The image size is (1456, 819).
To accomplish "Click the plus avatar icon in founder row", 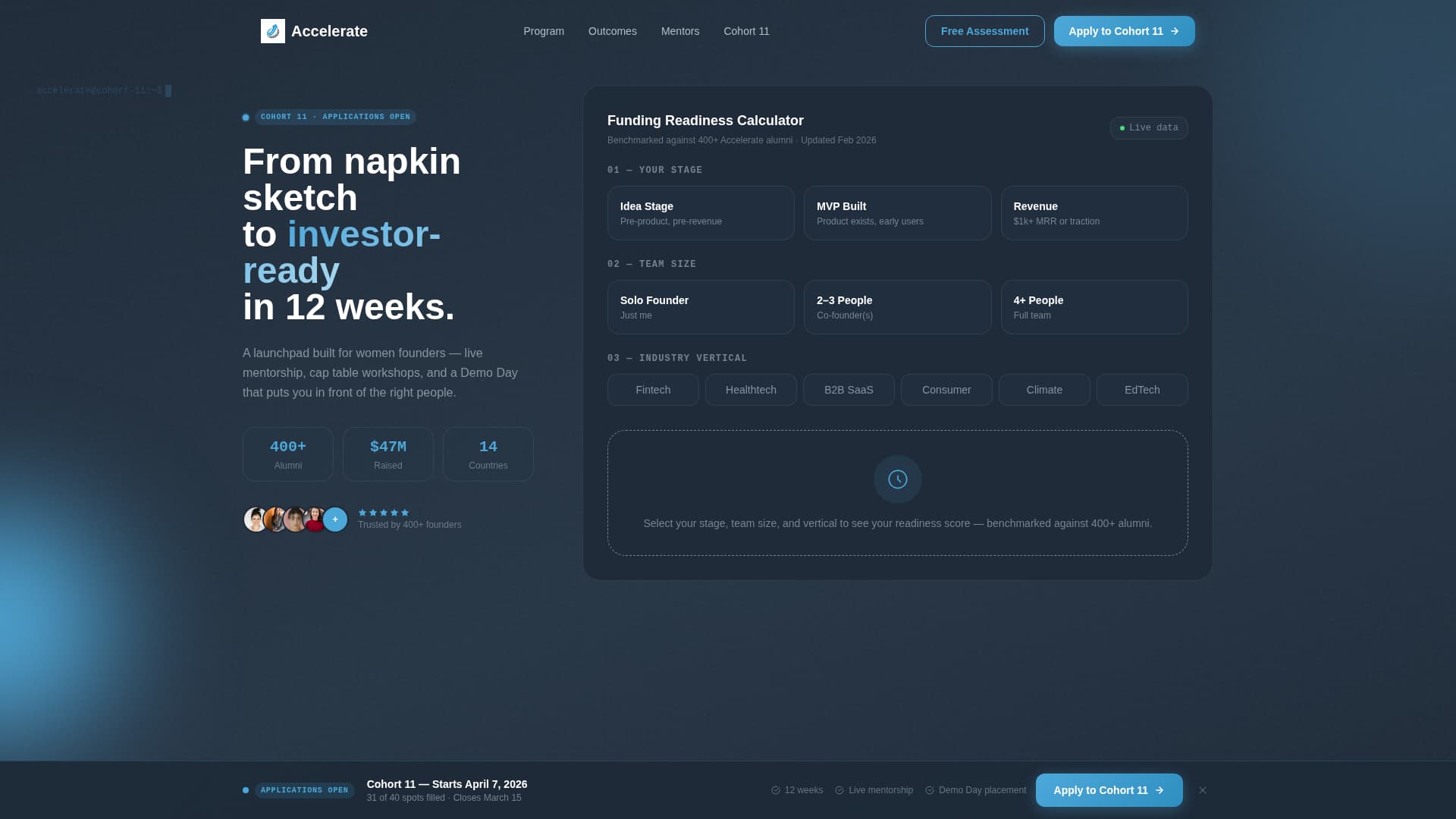I will pos(334,519).
